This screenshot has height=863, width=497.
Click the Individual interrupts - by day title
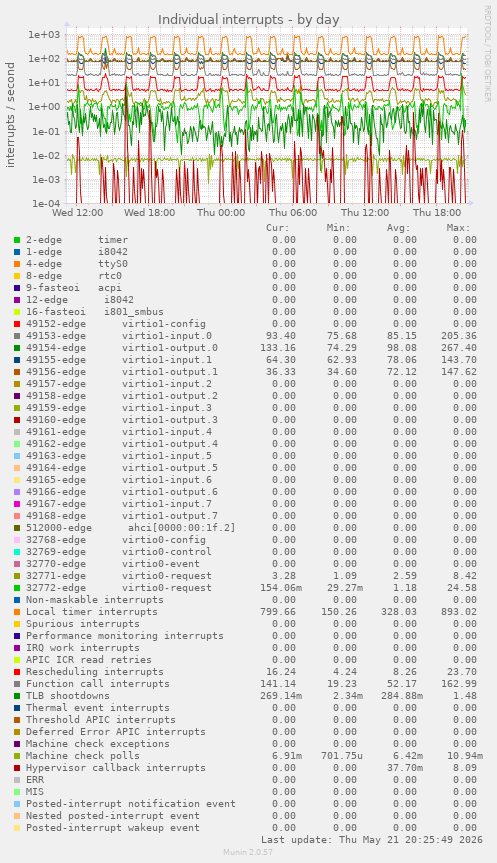[x=249, y=20]
